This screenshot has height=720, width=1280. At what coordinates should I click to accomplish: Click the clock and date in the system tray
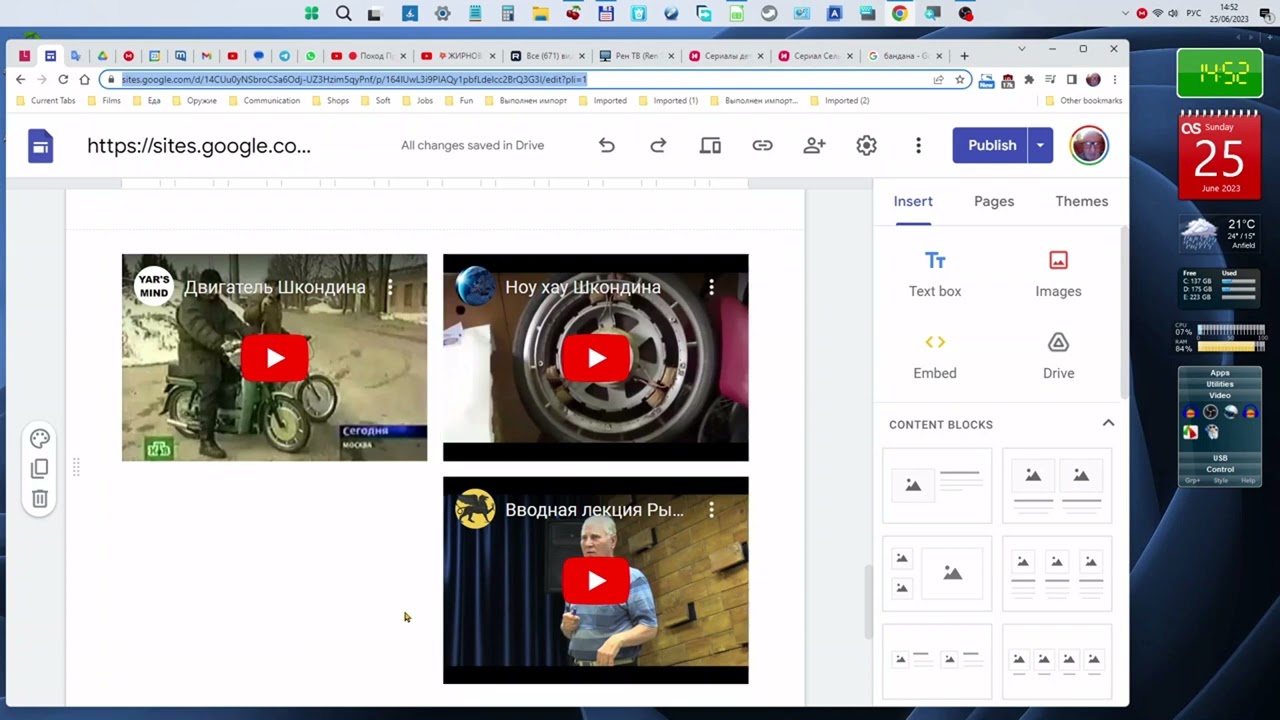[1229, 13]
